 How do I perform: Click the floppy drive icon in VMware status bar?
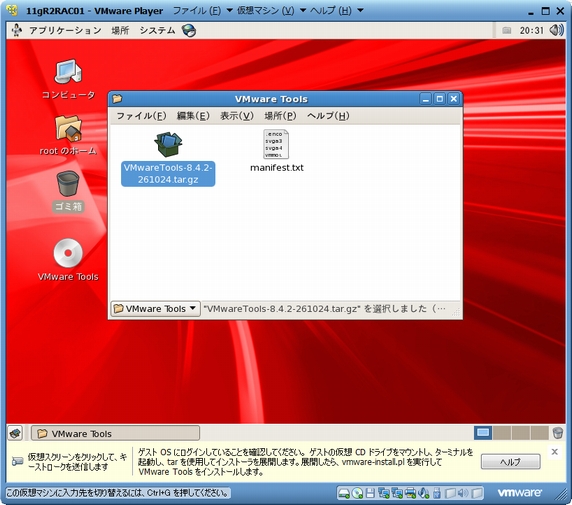(x=370, y=493)
